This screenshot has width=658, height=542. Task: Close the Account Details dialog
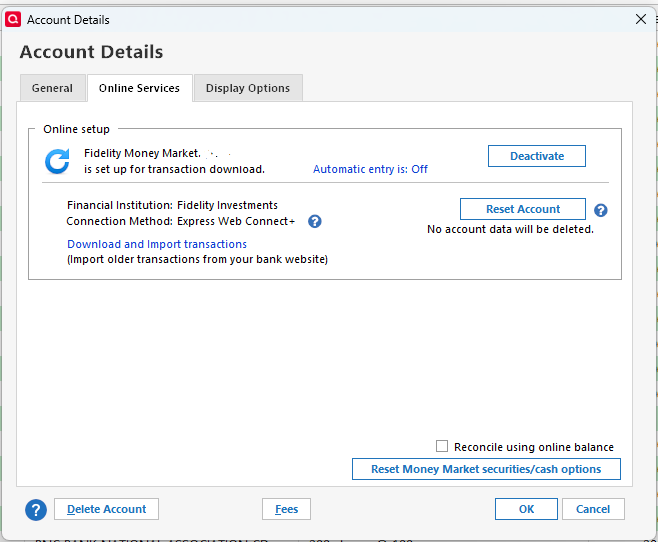(640, 19)
